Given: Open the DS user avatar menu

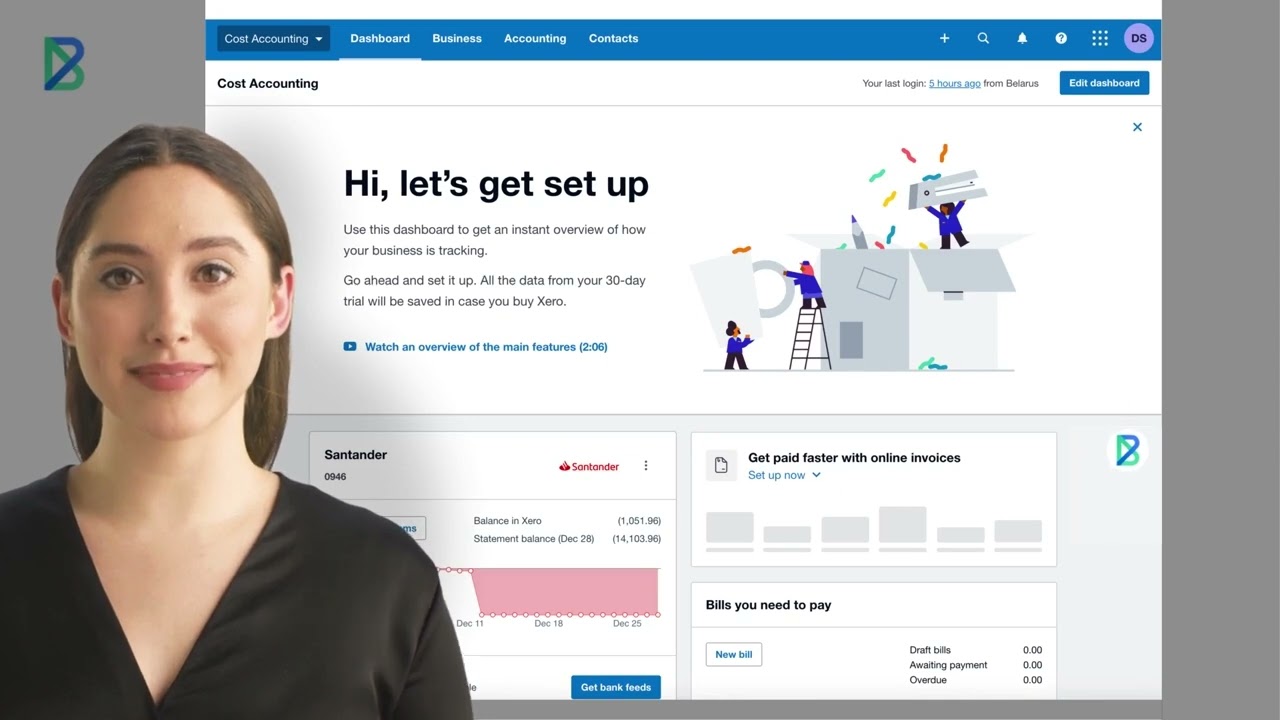Looking at the screenshot, I should [1139, 38].
